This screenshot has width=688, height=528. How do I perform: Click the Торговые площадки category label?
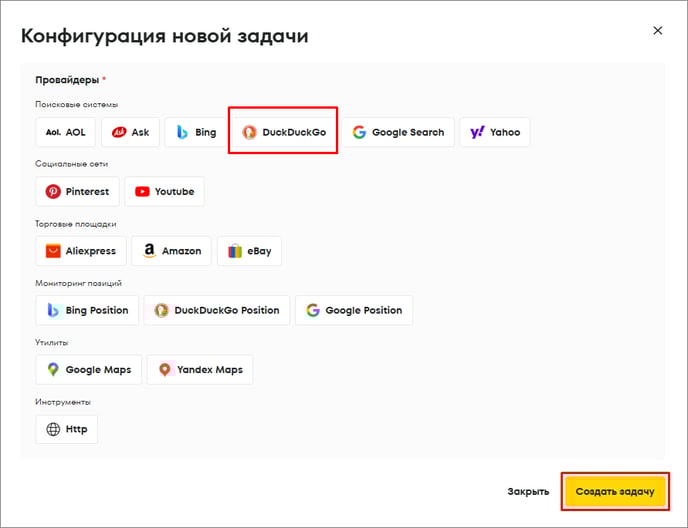[76, 224]
